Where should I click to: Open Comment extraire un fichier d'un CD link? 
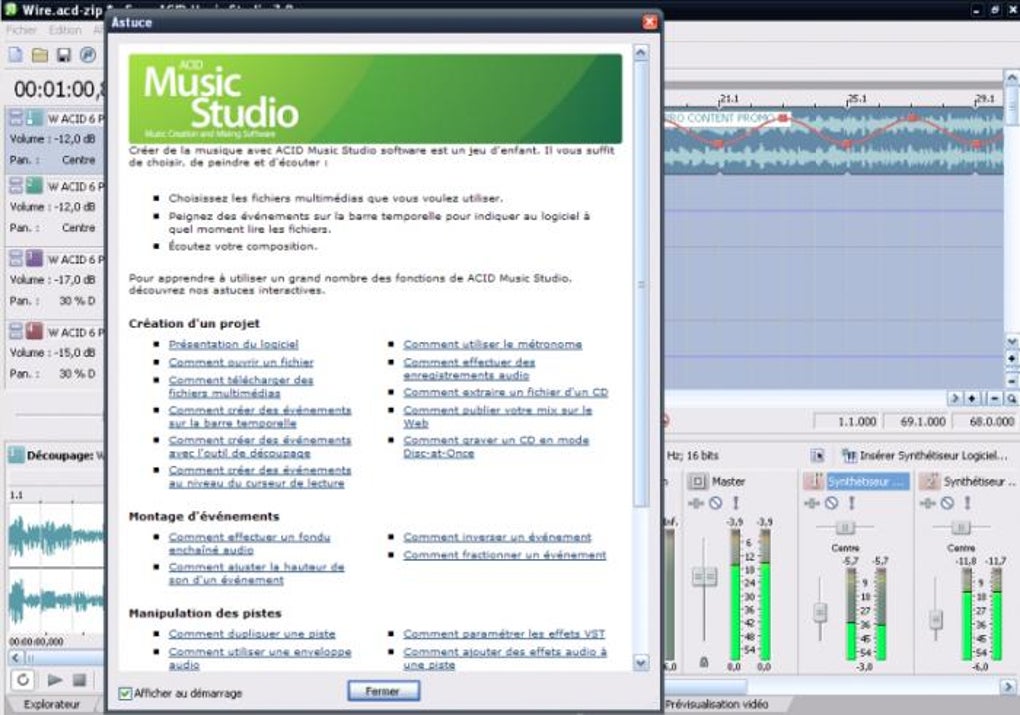505,392
